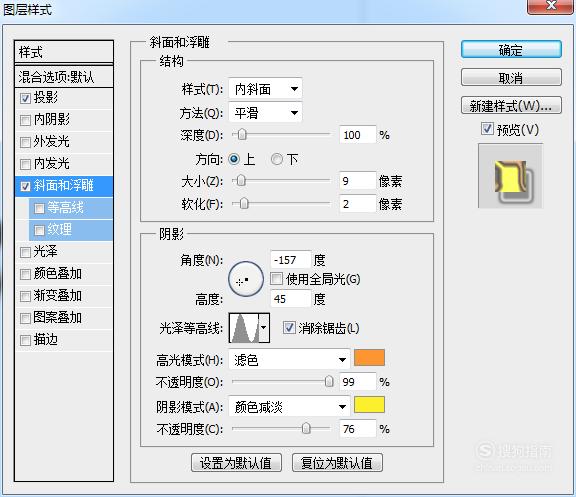Open the 样式(T) 内斜面 dropdown
This screenshot has width=576, height=497.
coord(265,89)
